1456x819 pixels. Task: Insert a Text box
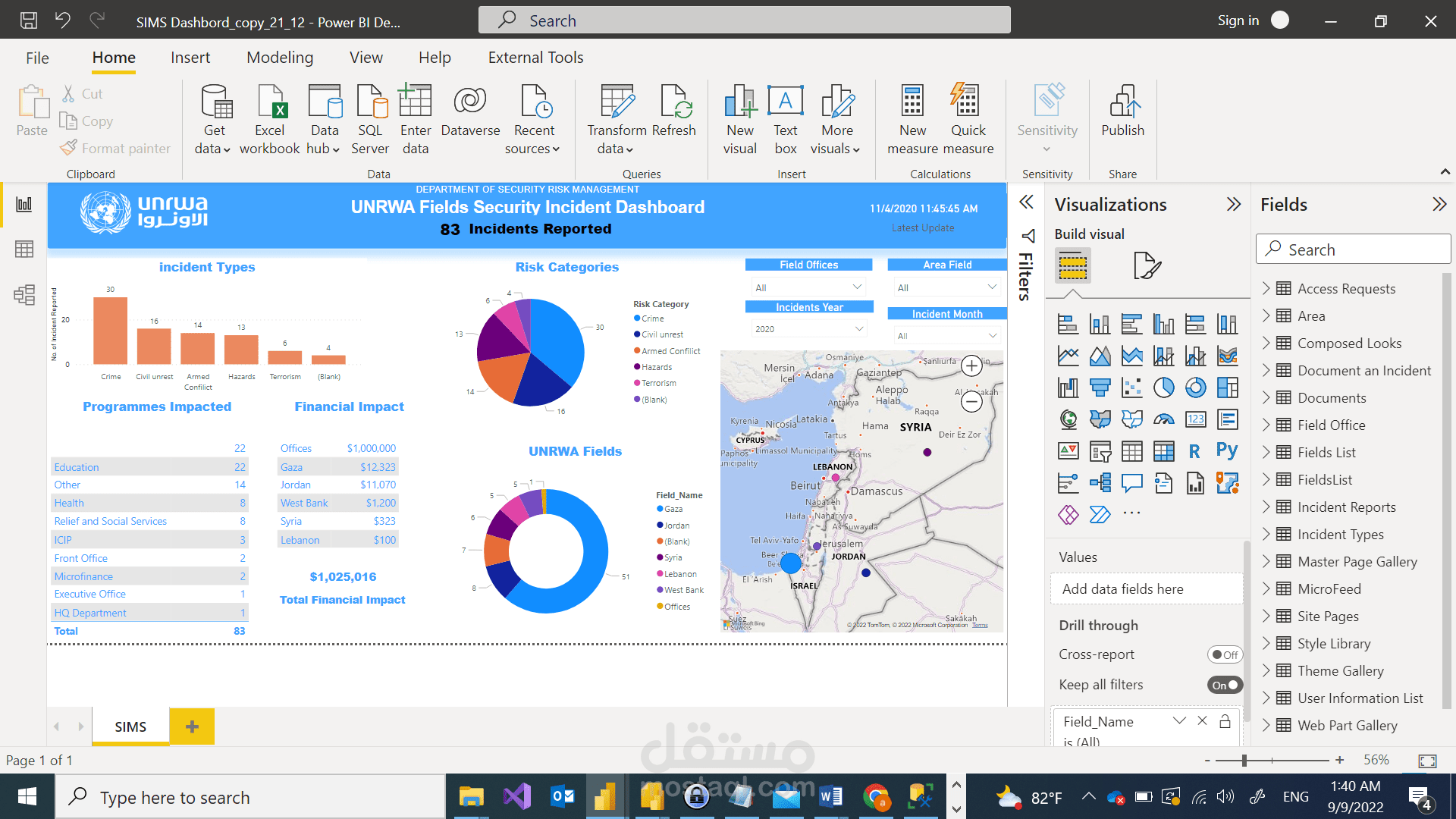tap(786, 119)
